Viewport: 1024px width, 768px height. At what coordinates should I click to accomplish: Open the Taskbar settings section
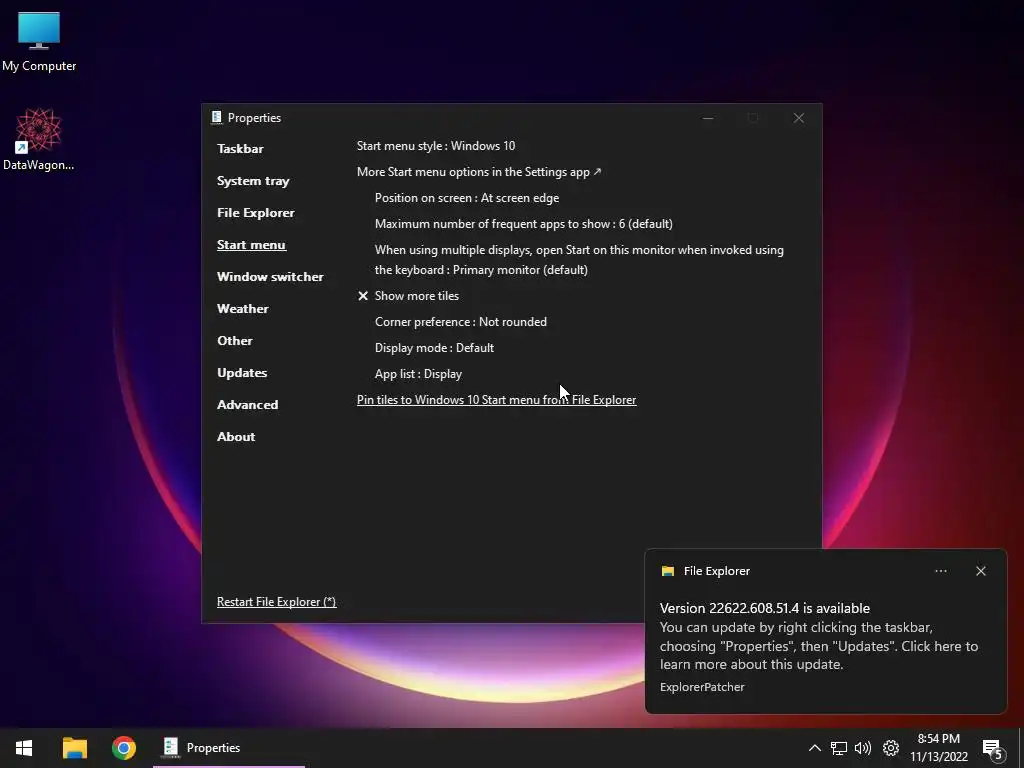240,149
